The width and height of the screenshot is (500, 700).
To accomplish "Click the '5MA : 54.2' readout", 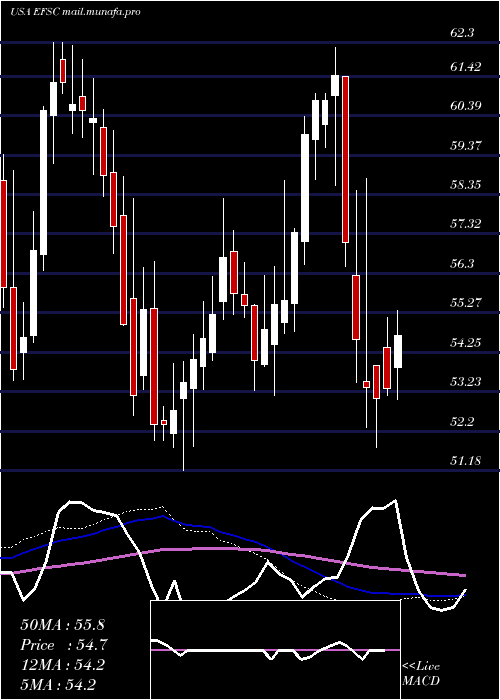I will [x=58, y=685].
